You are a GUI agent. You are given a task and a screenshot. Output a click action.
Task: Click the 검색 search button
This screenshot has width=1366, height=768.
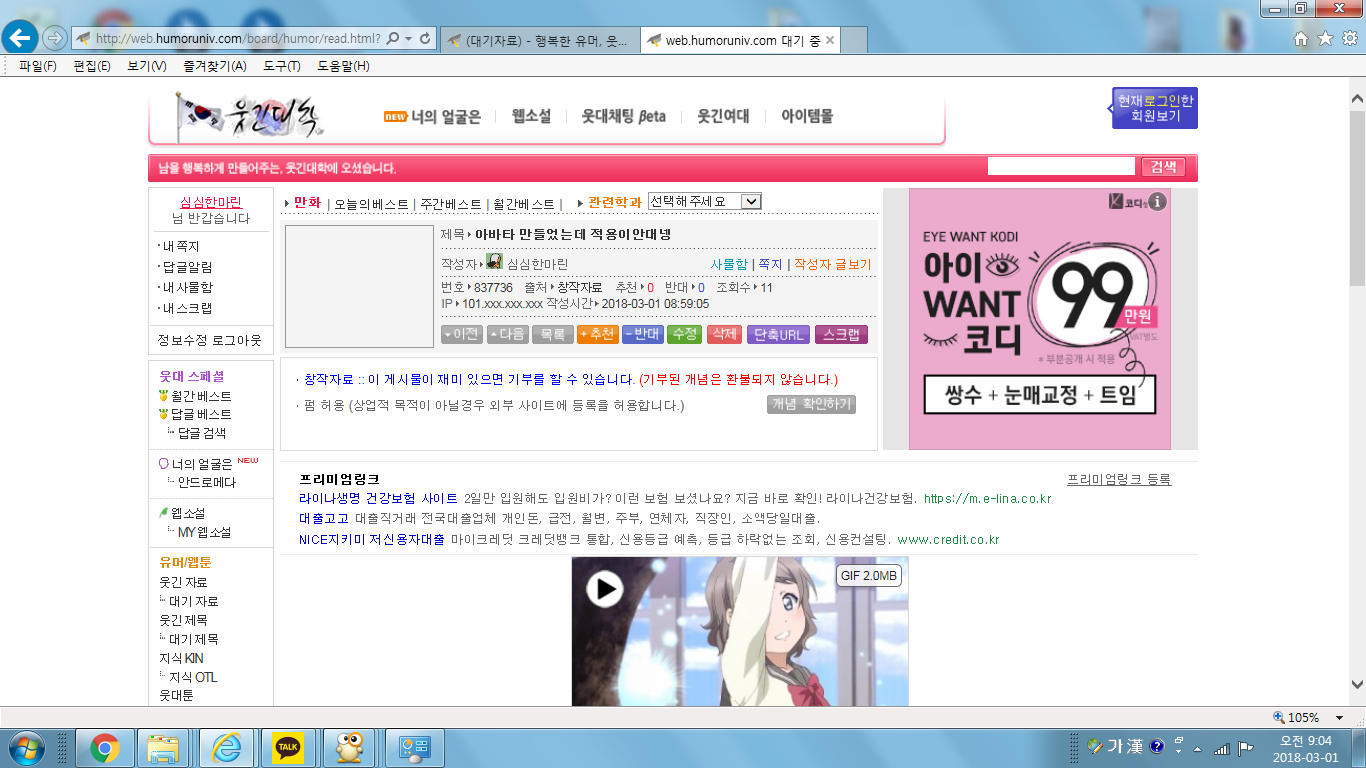(x=1163, y=167)
